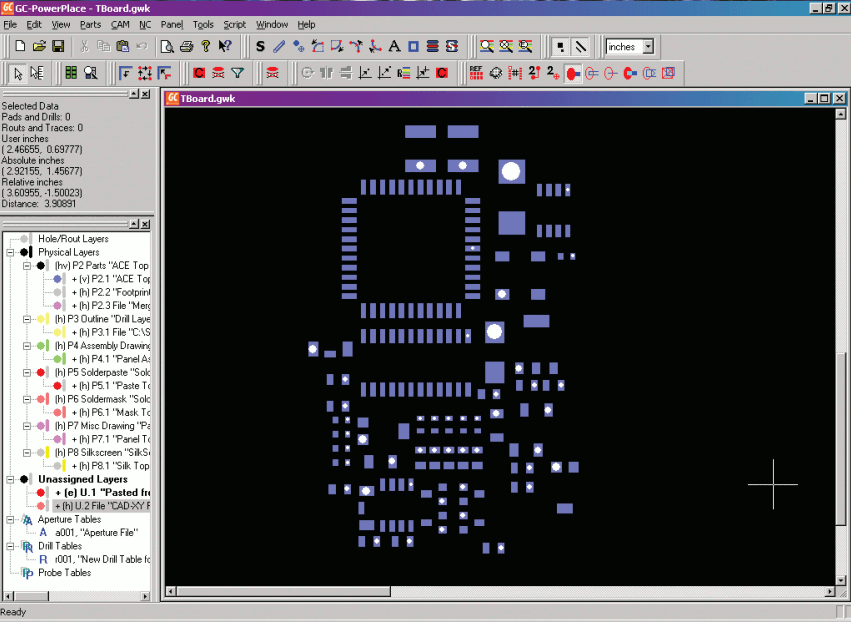Open the Script menu
851x622 pixels.
point(234,24)
